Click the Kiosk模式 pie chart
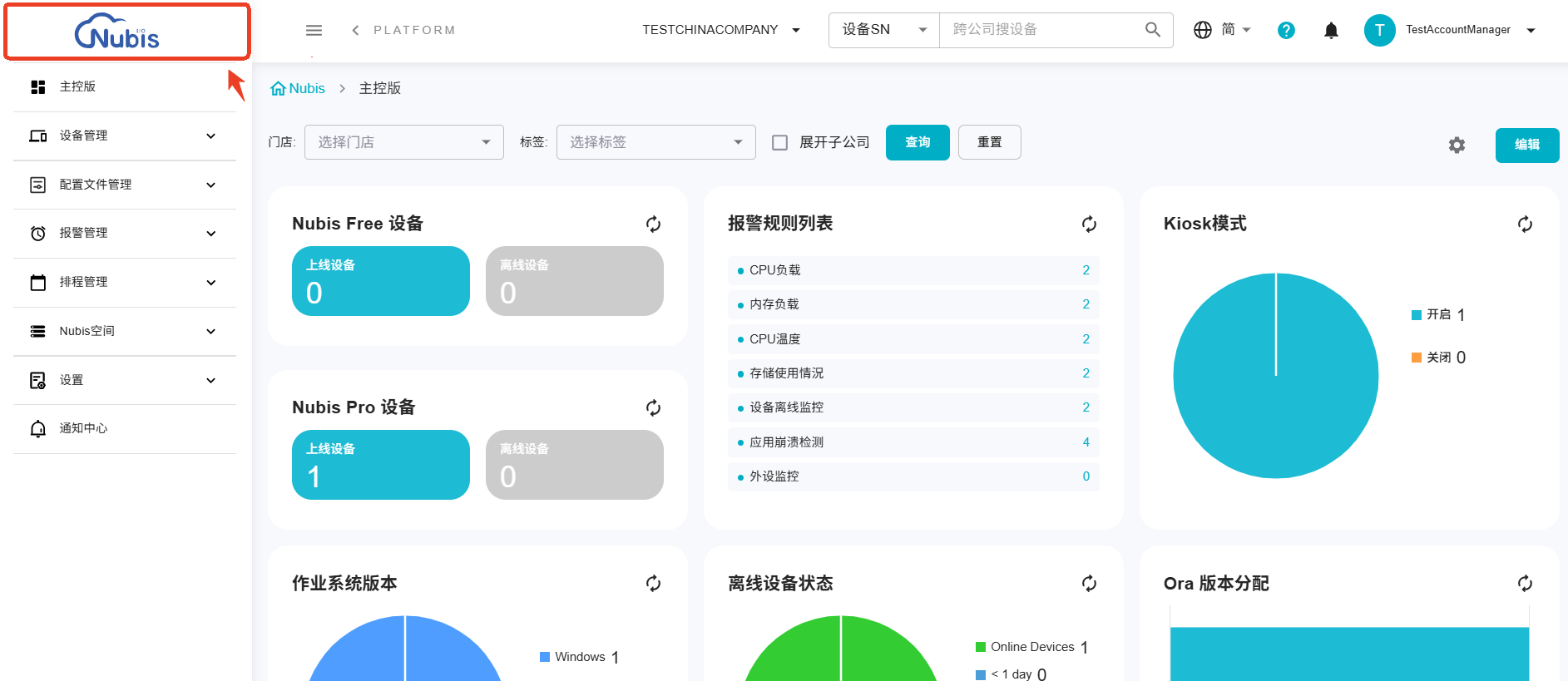This screenshot has height=681, width=1568. [1276, 376]
